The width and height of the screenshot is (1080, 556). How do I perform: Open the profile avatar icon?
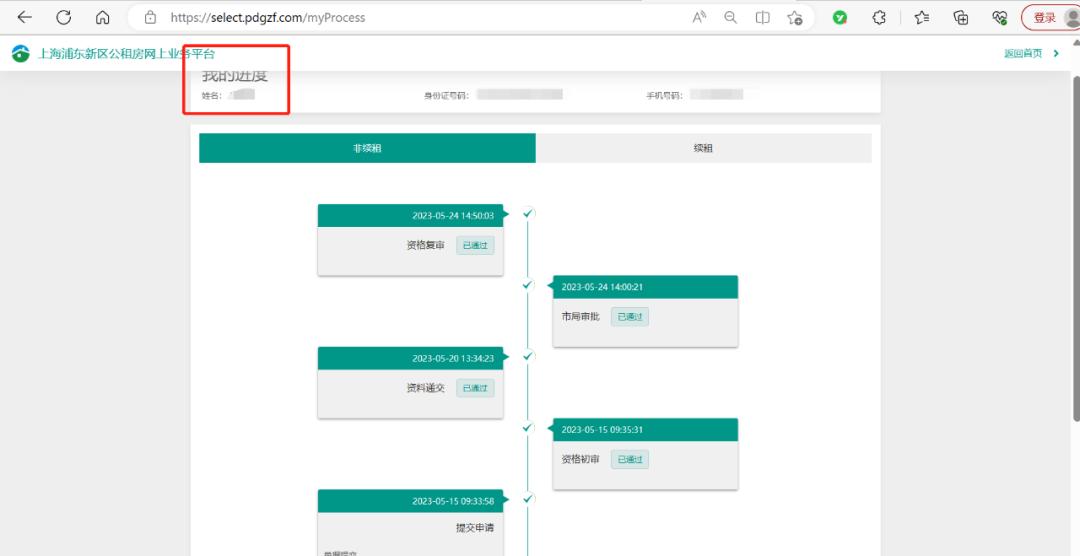(1072, 18)
